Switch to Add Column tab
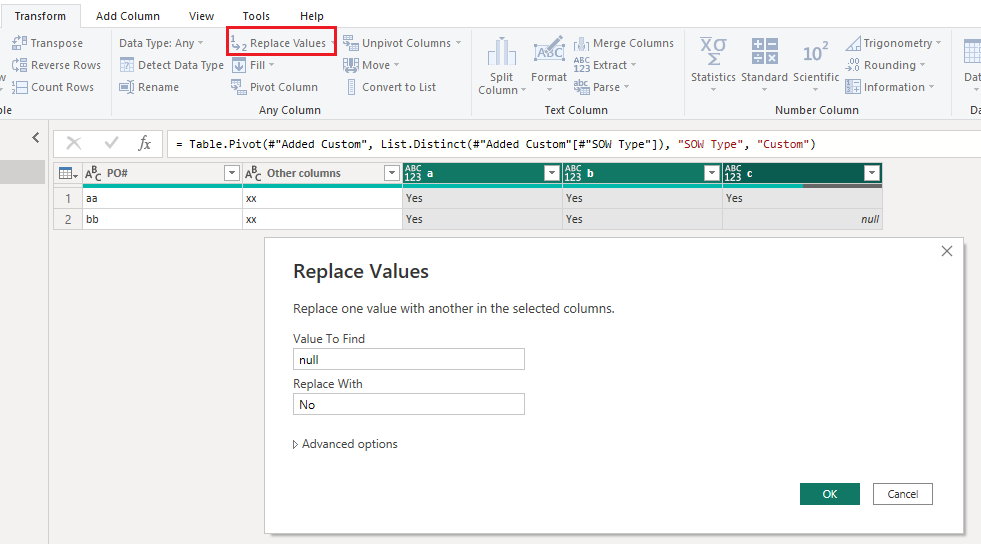This screenshot has height=544, width=981. click(x=128, y=16)
